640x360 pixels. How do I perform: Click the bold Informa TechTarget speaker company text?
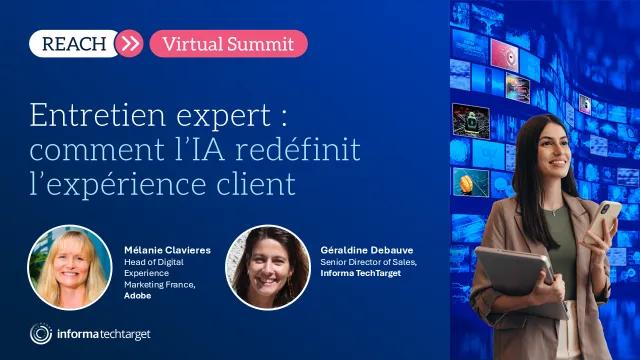pyautogui.click(x=360, y=273)
